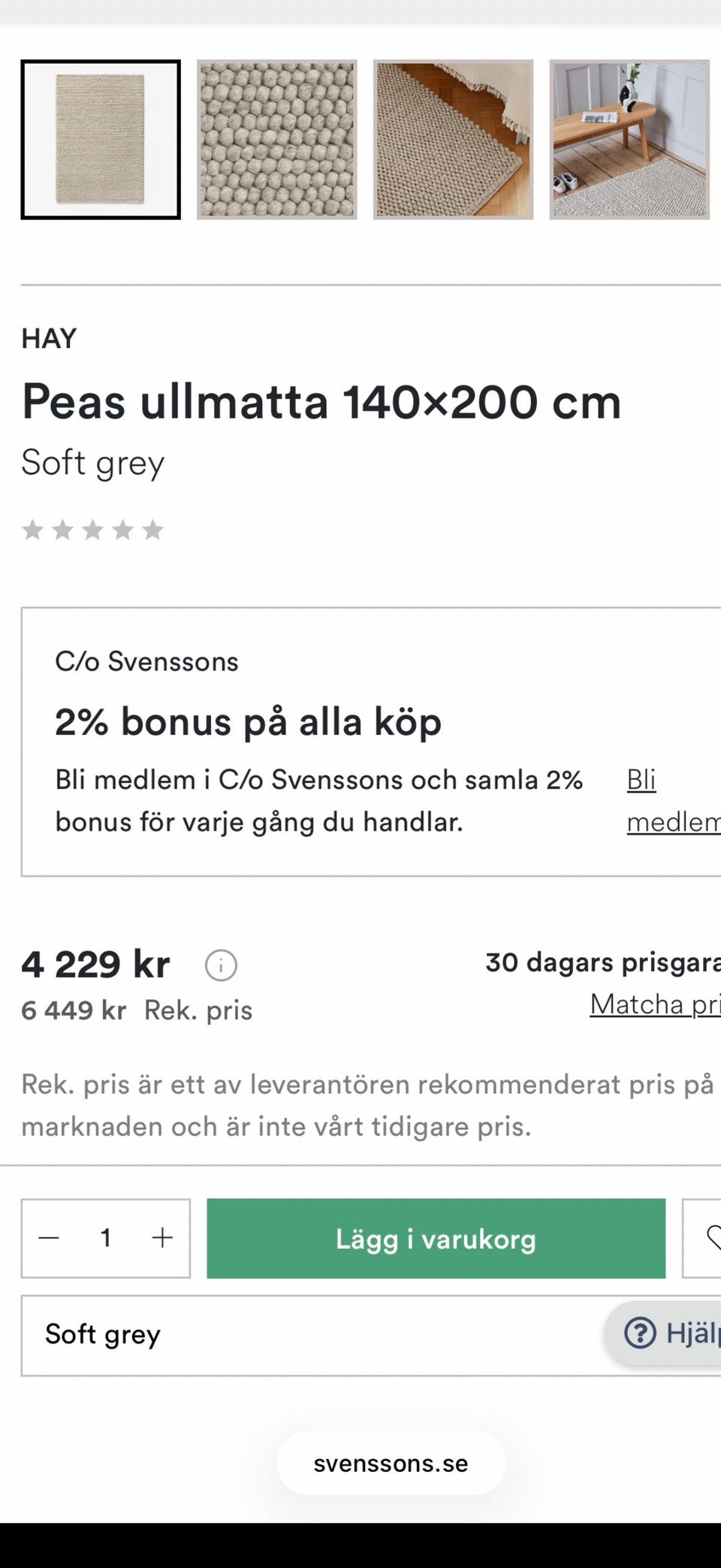The width and height of the screenshot is (721, 1568).
Task: Click the third rating star
Action: (92, 530)
